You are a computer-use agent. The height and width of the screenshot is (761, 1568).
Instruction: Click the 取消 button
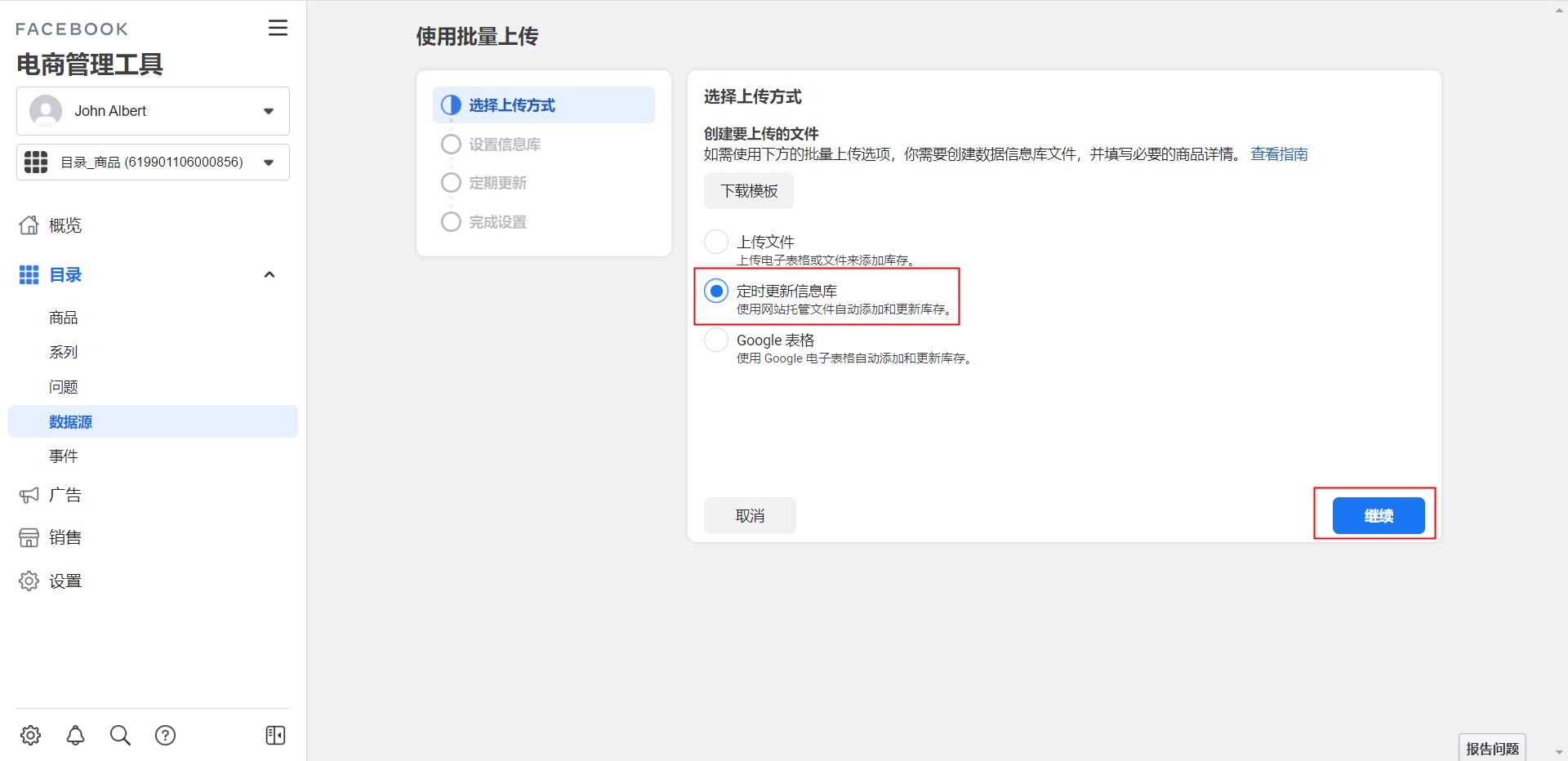pos(750,516)
